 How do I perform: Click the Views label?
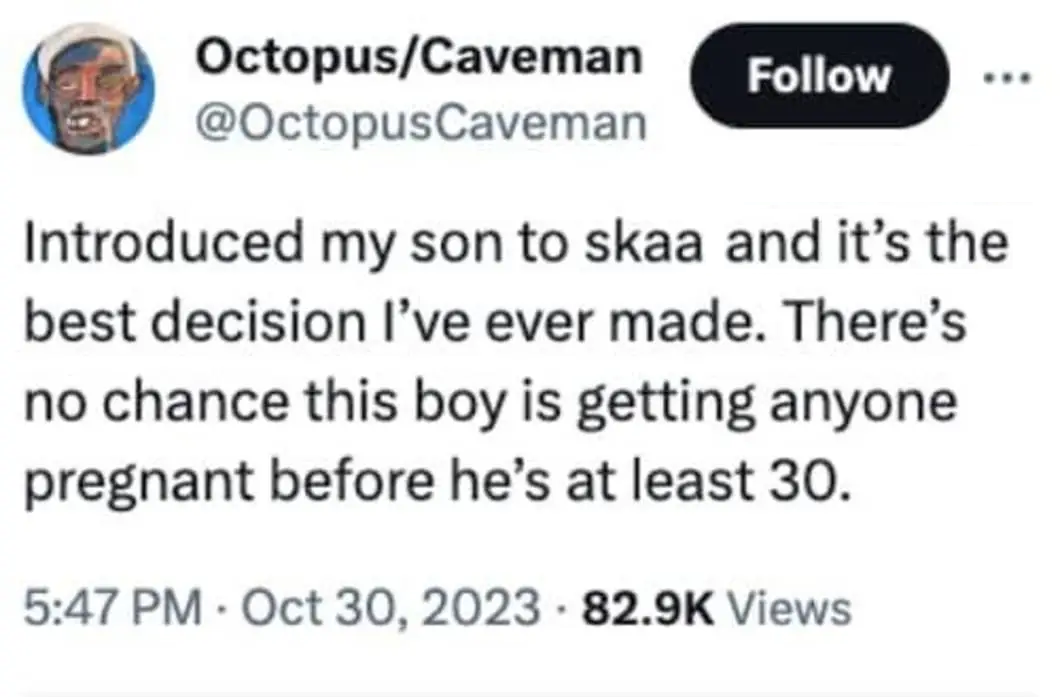[x=790, y=607]
